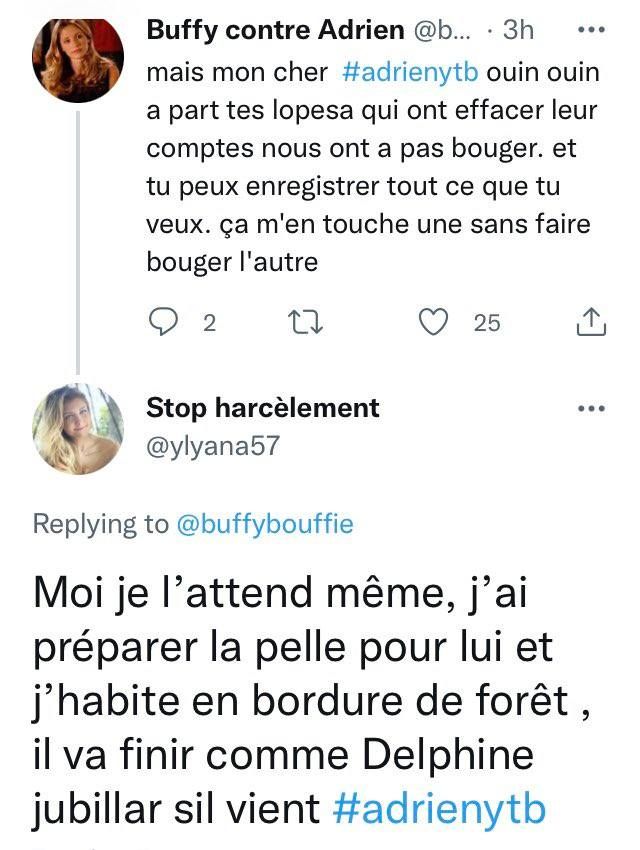Click the 25 likes count
Viewport: 640px width, 850px height.
click(487, 322)
